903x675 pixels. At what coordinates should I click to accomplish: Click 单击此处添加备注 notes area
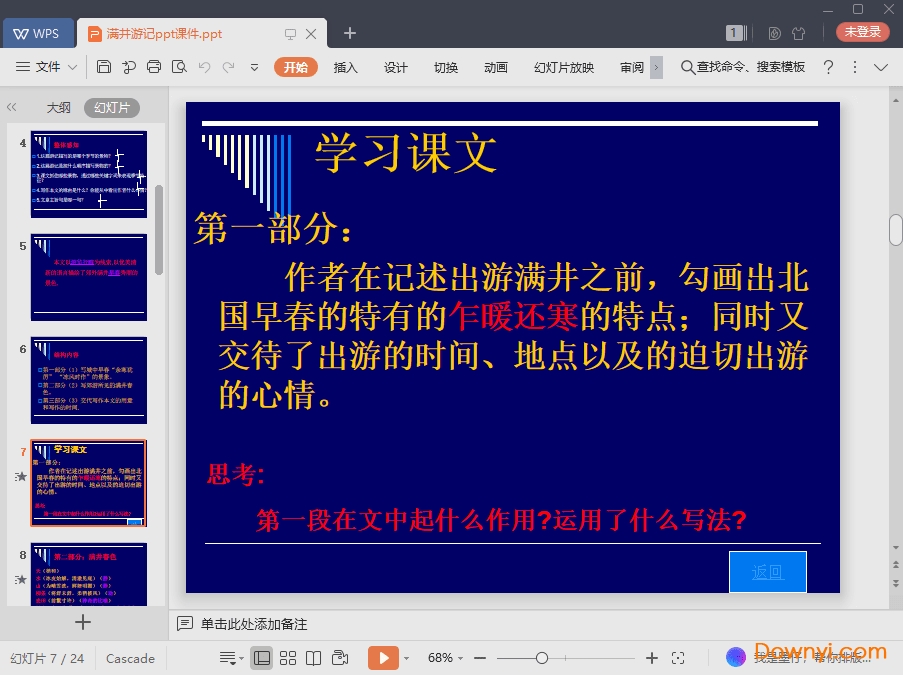tap(253, 624)
